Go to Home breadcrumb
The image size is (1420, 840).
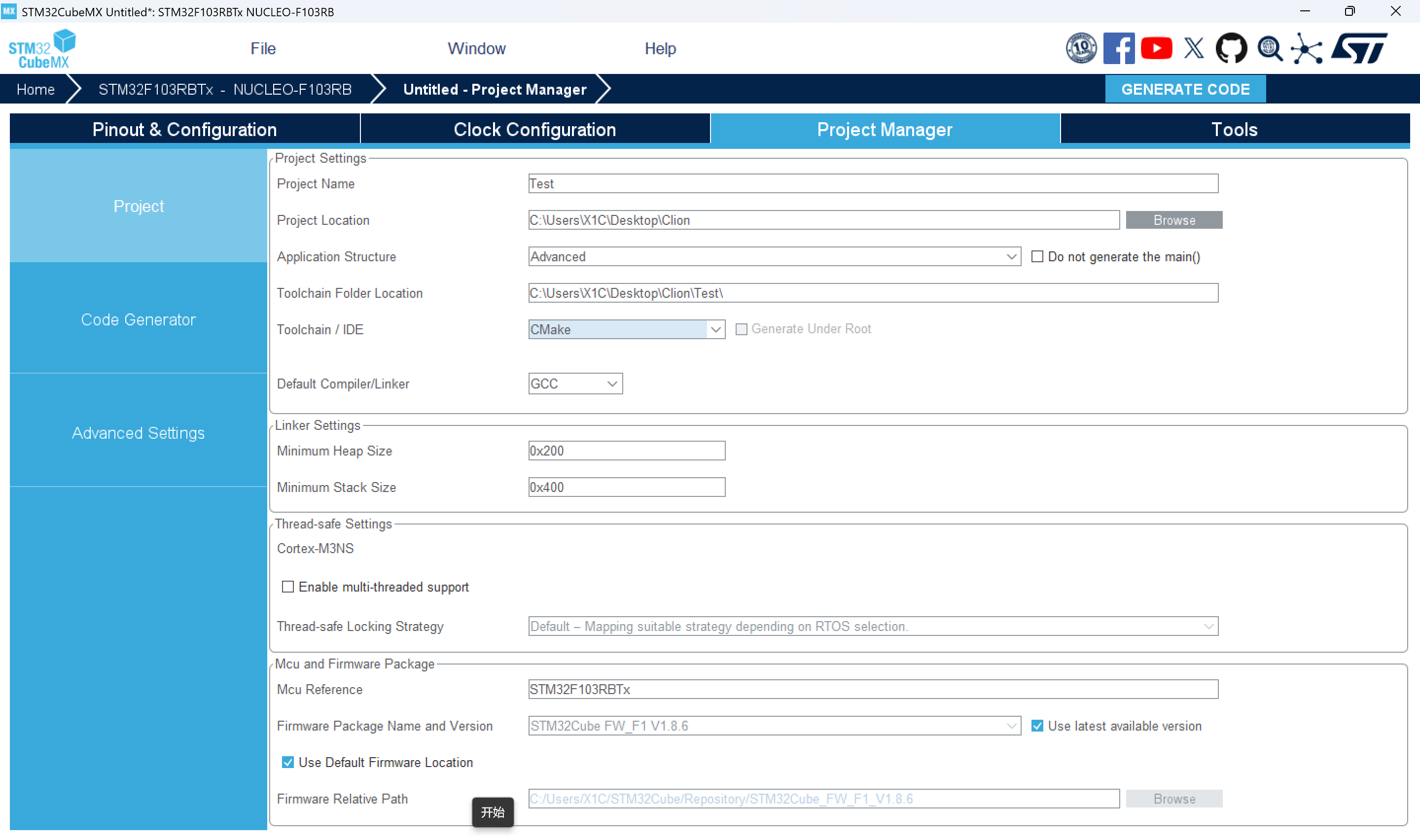(x=35, y=89)
